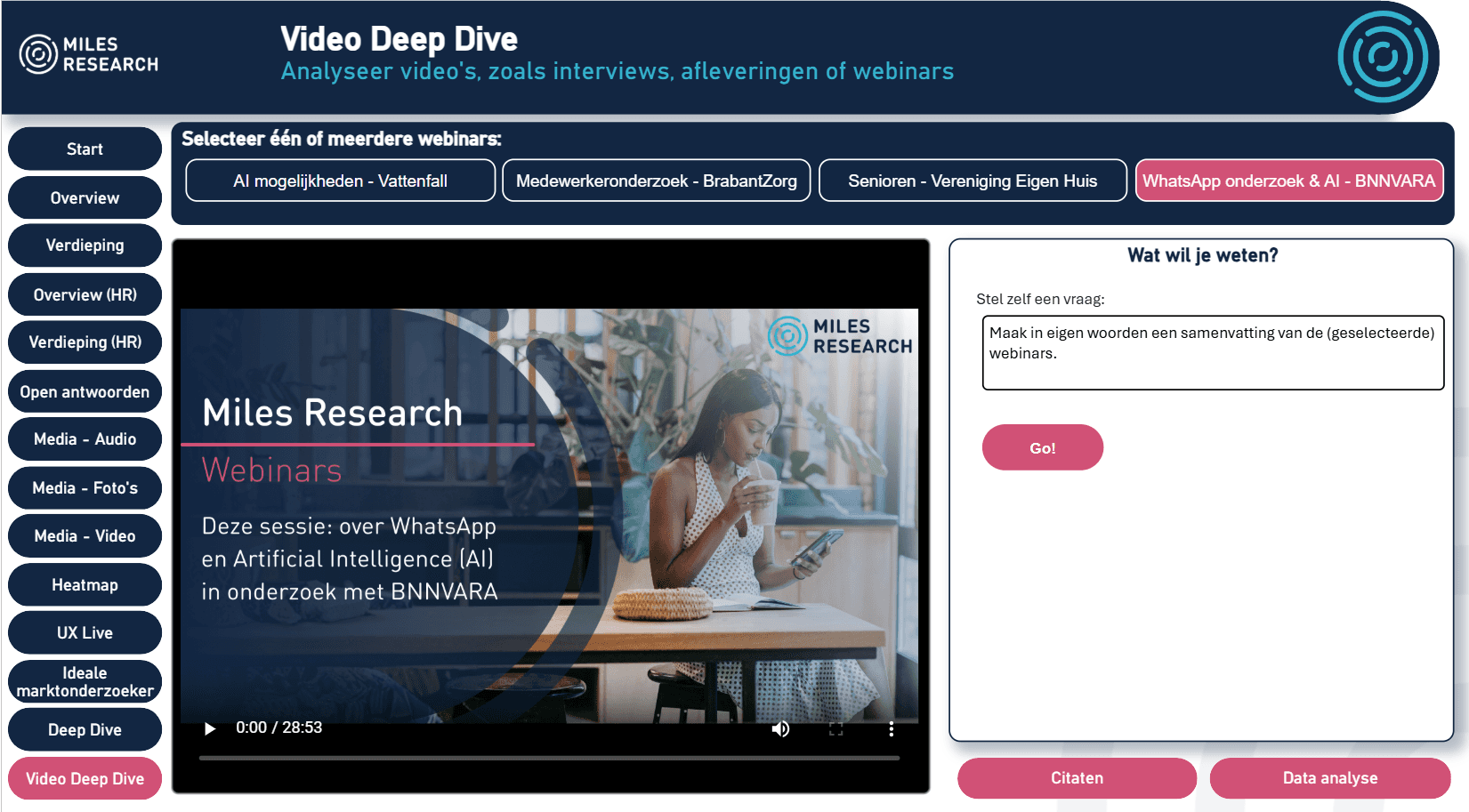The width and height of the screenshot is (1469, 812).
Task: Go to Media - Foto's
Action: point(85,488)
